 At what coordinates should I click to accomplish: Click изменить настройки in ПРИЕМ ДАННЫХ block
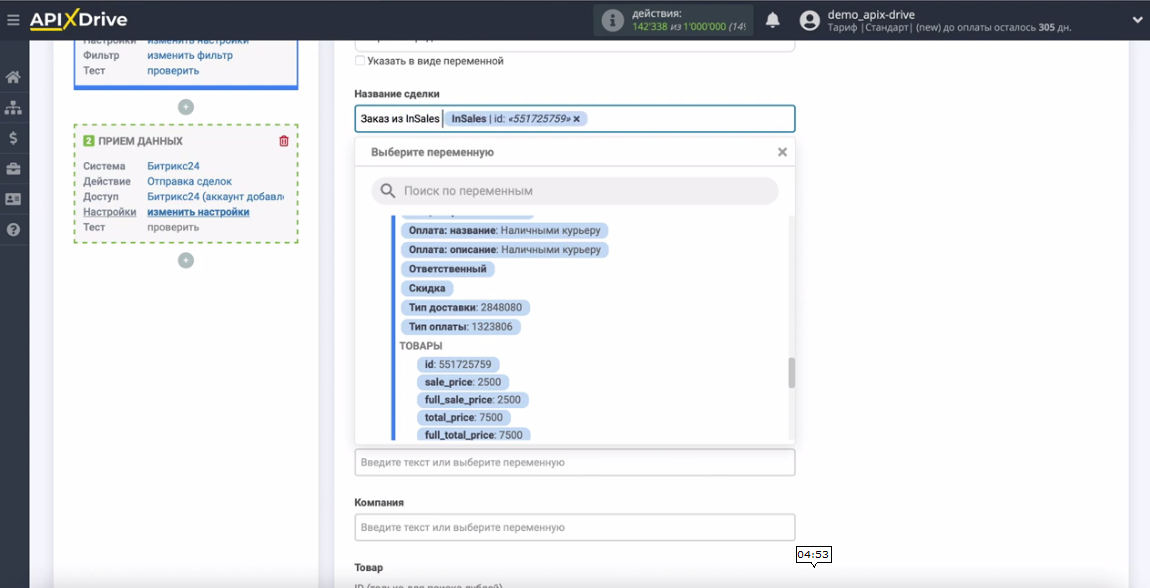198,212
